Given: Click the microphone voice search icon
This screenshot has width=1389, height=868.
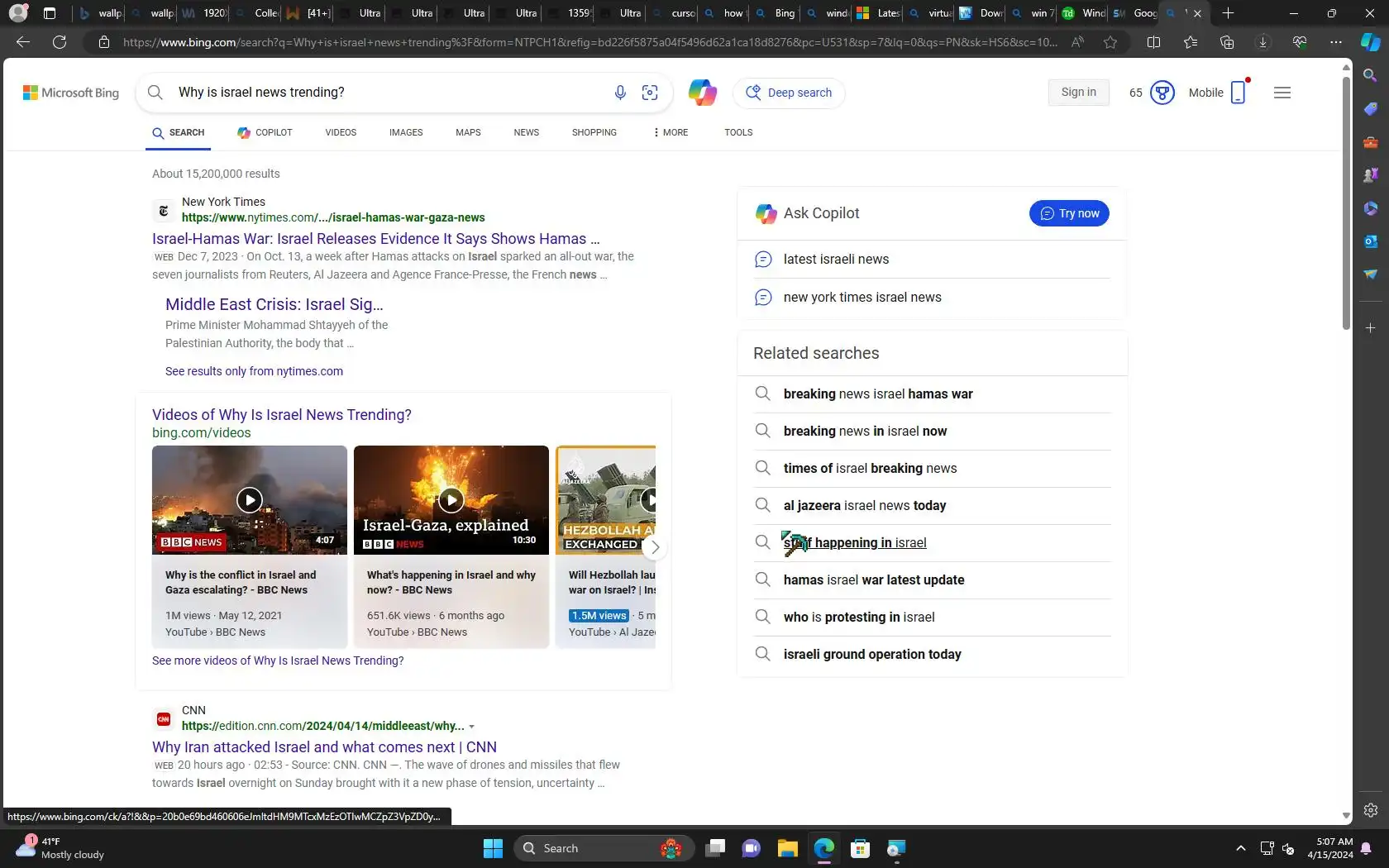Looking at the screenshot, I should pos(620,93).
